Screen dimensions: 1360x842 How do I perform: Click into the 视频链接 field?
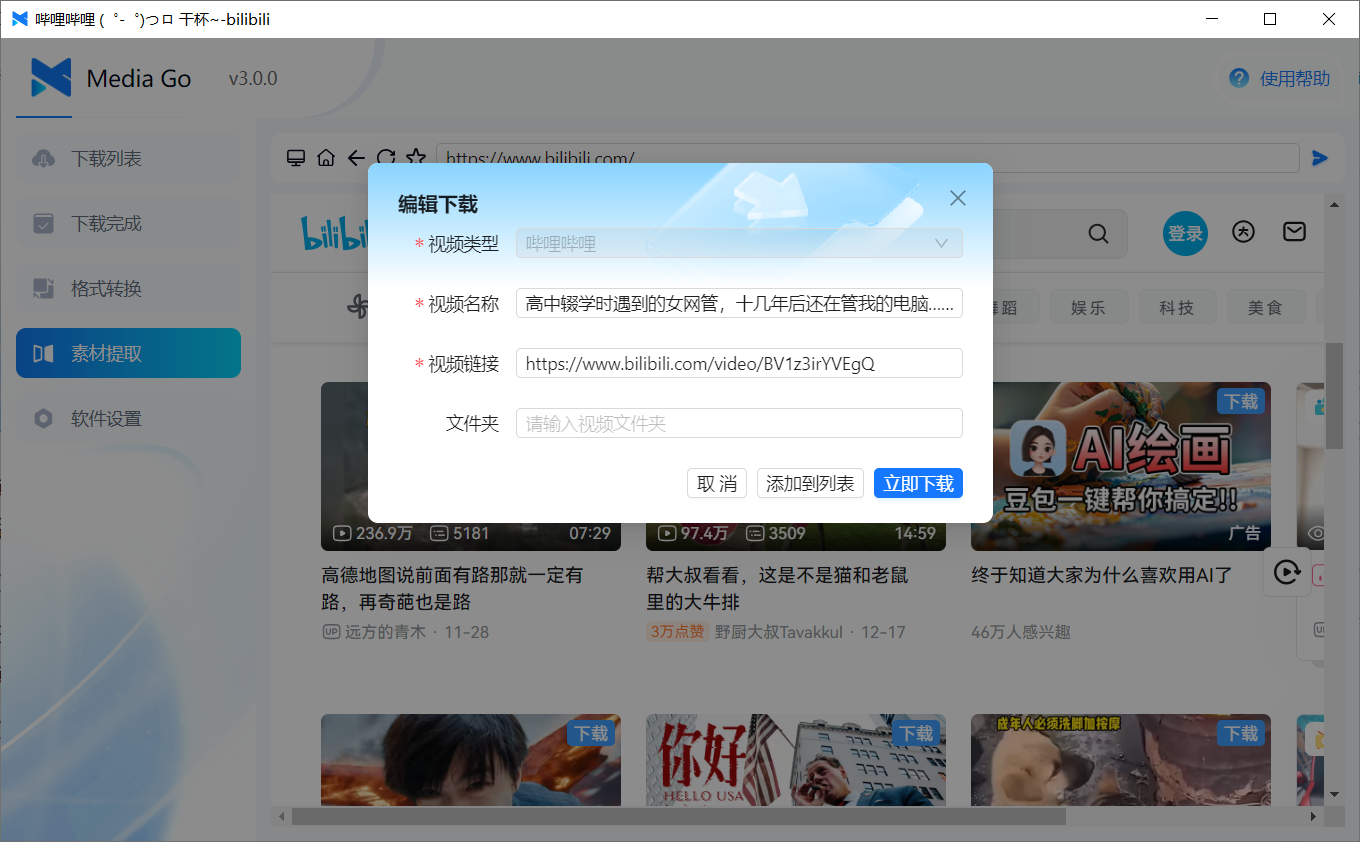pyautogui.click(x=739, y=363)
